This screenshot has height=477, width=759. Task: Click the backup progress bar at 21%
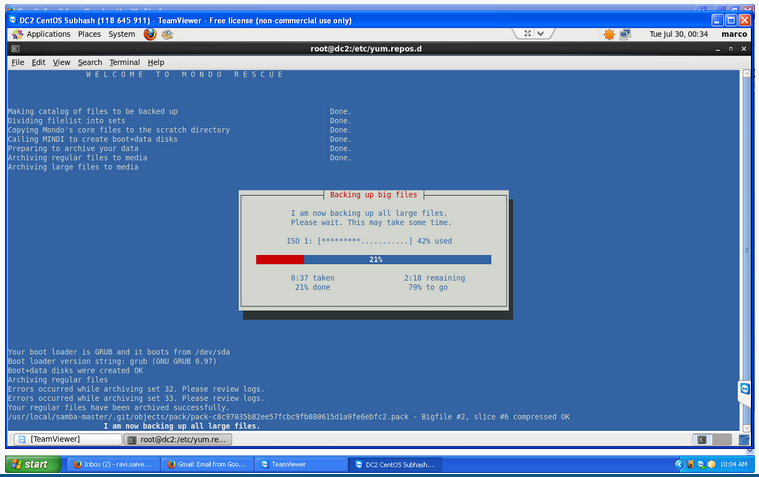point(373,259)
